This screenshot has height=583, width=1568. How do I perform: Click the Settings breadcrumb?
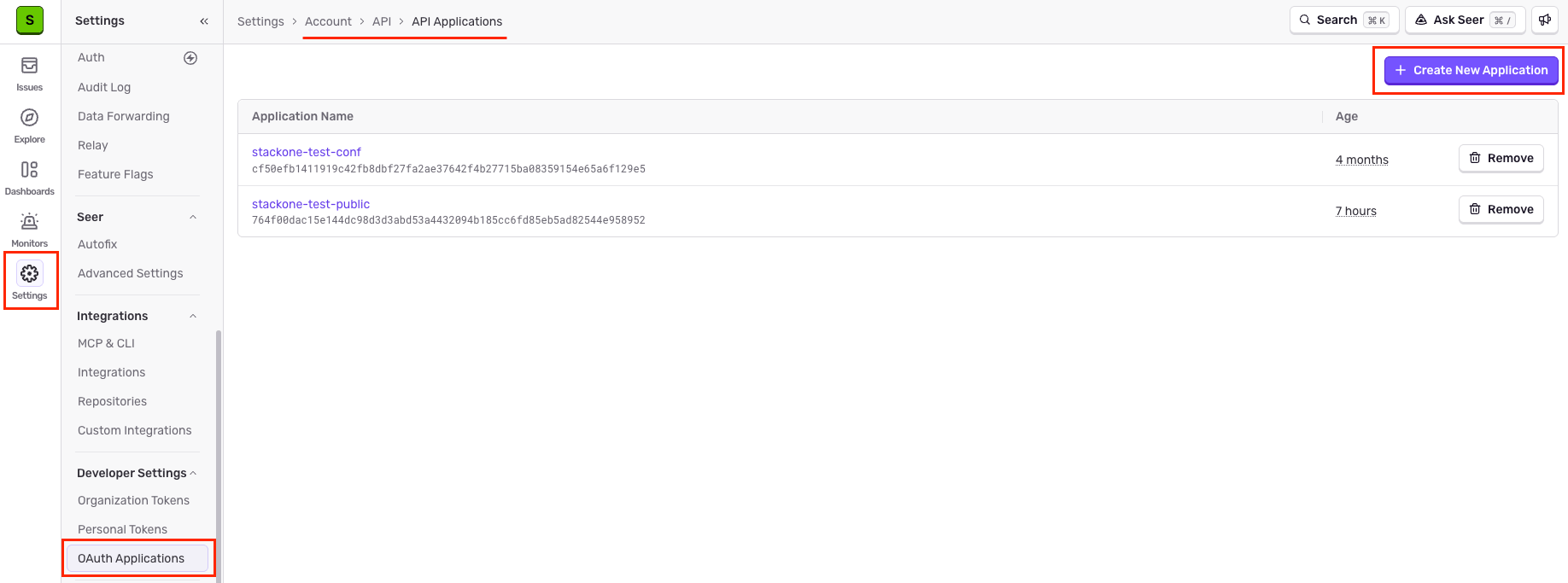pyautogui.click(x=260, y=21)
